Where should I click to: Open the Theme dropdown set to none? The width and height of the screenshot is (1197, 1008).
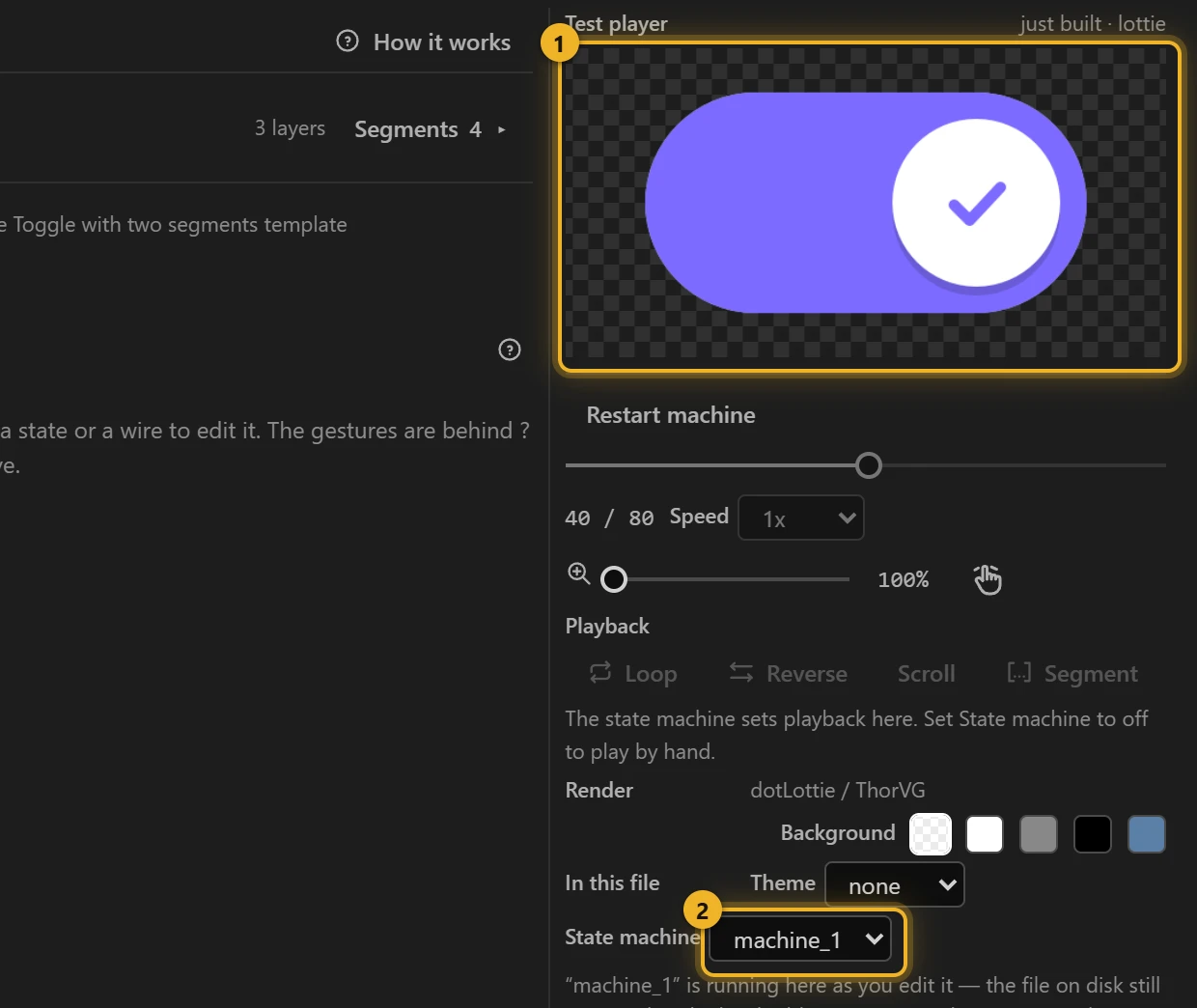click(895, 885)
